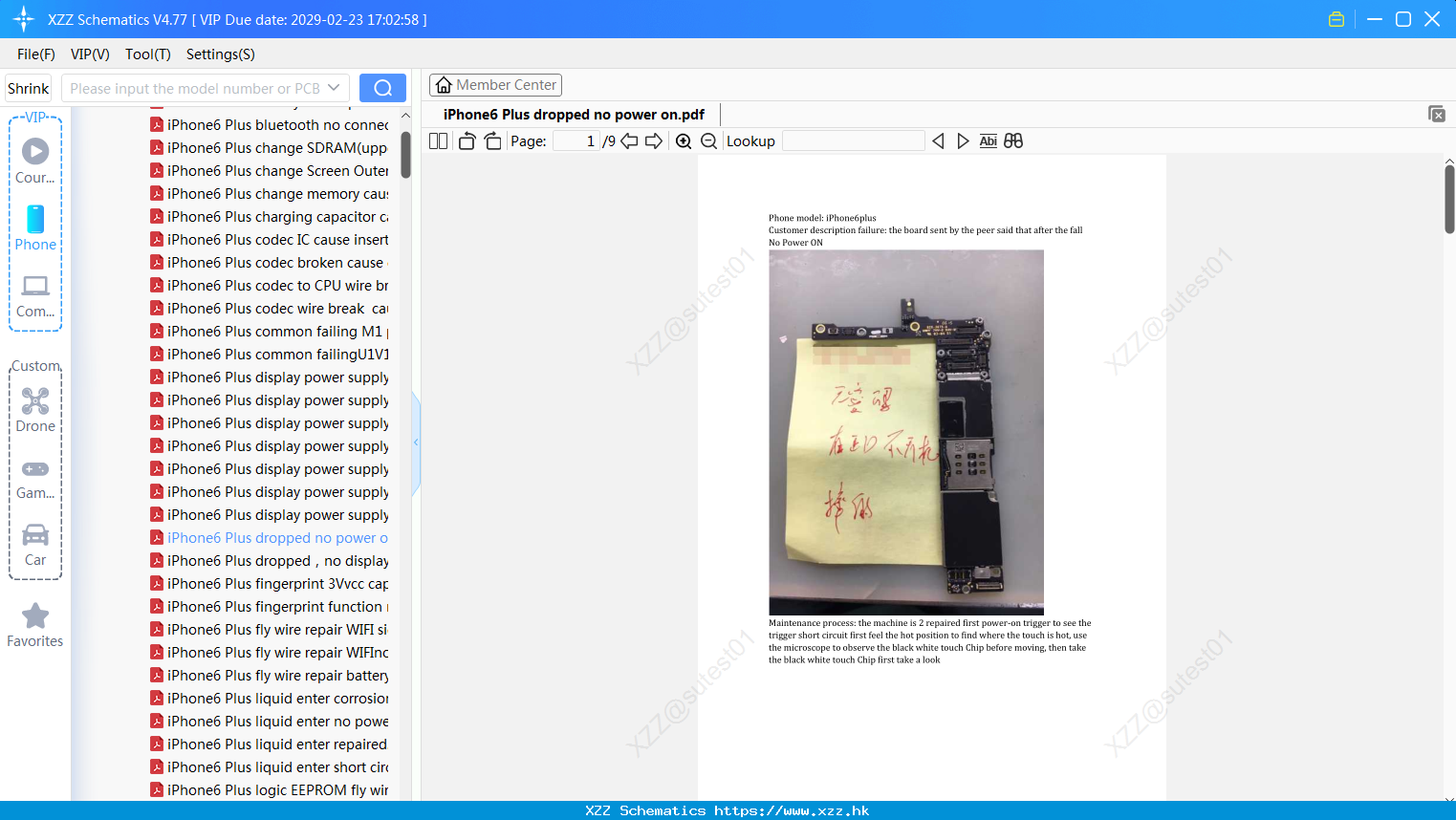Click the file list vertical scrollbar

tap(405, 155)
